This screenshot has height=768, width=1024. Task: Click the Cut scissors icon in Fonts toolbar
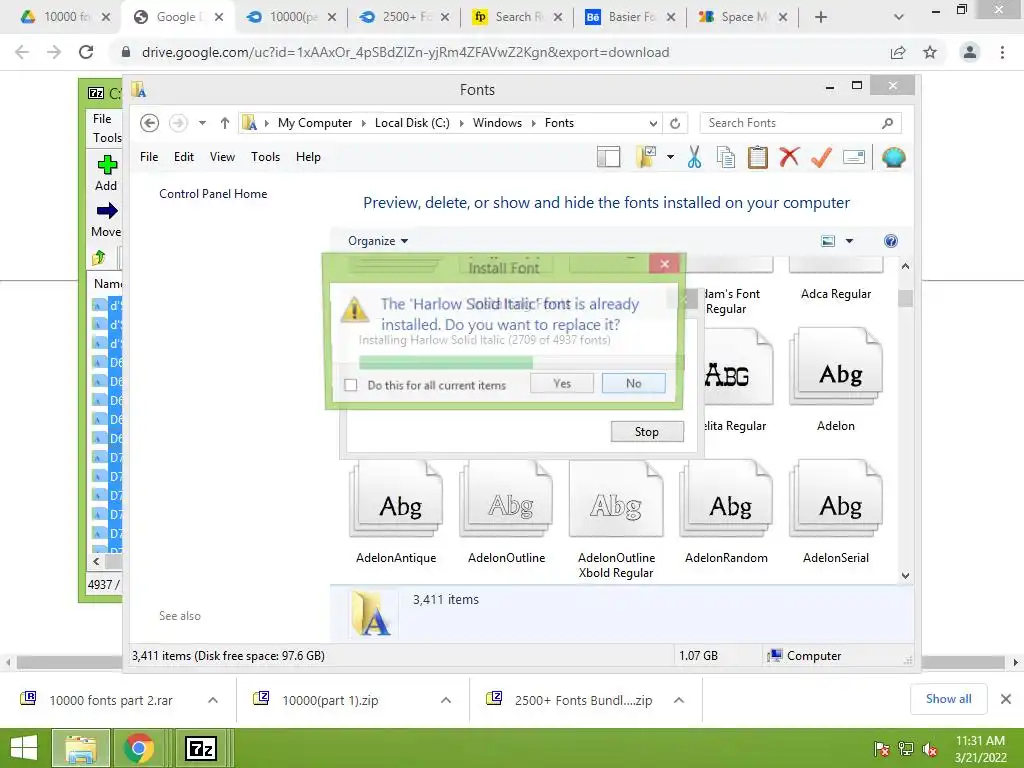coord(694,157)
